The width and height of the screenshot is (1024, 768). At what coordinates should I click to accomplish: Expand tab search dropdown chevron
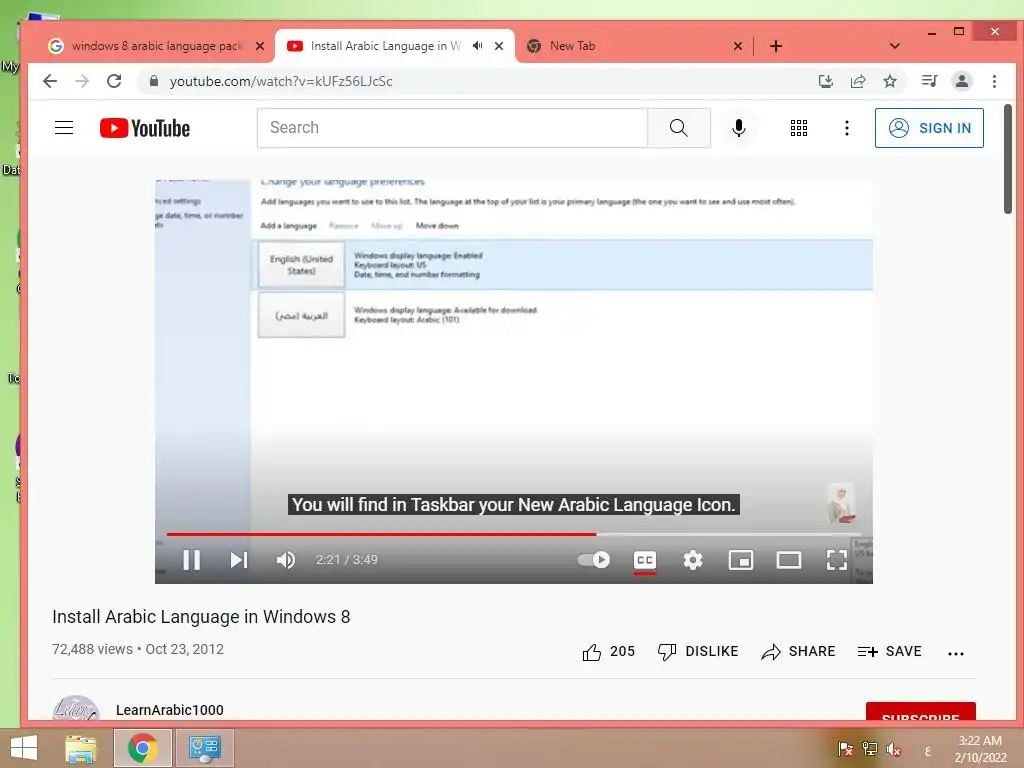pyautogui.click(x=895, y=46)
